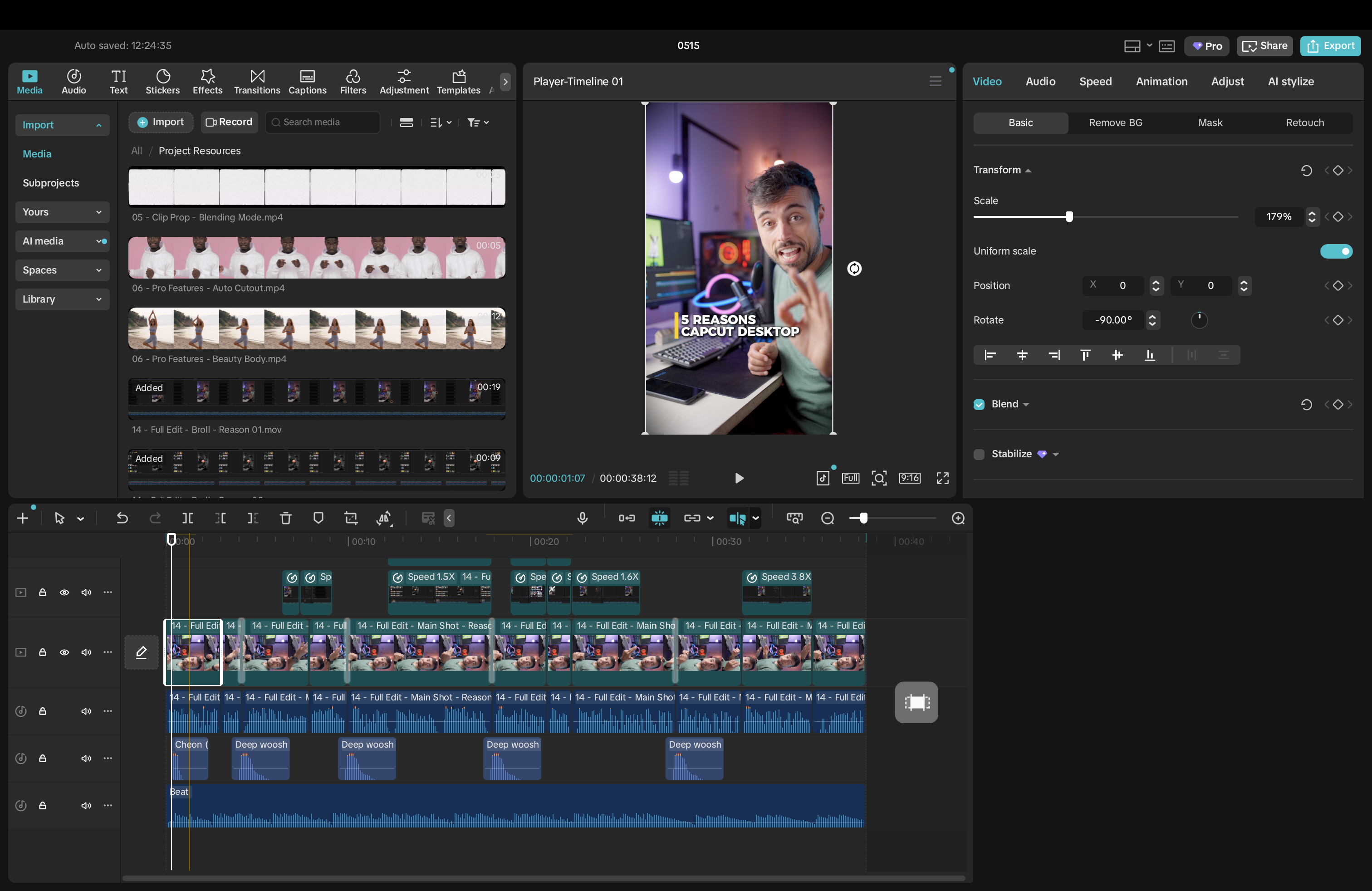The image size is (1372, 891).
Task: Select the Mask sub-tab
Action: [1210, 123]
